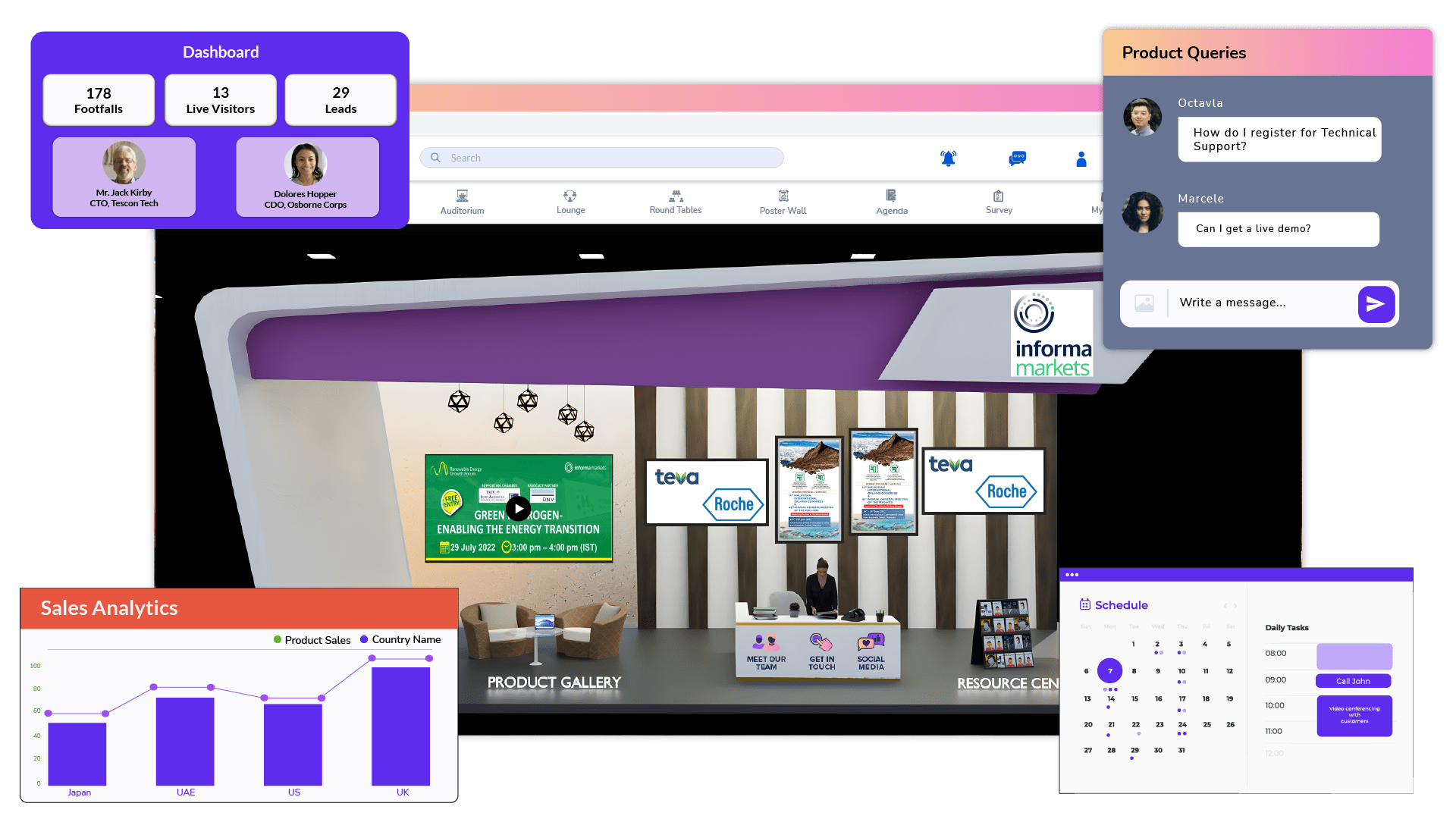1456x819 pixels.
Task: Click the user profile icon in navbar
Action: 1081,158
